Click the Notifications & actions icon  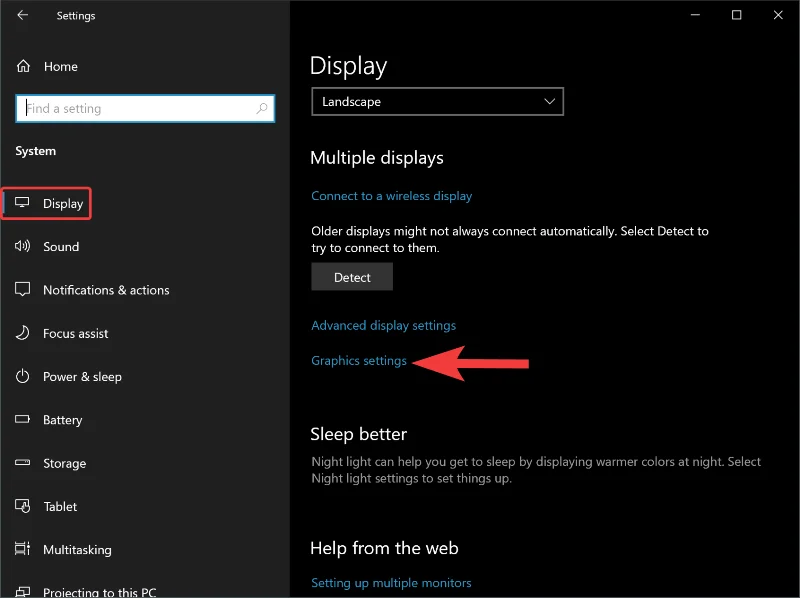22,289
